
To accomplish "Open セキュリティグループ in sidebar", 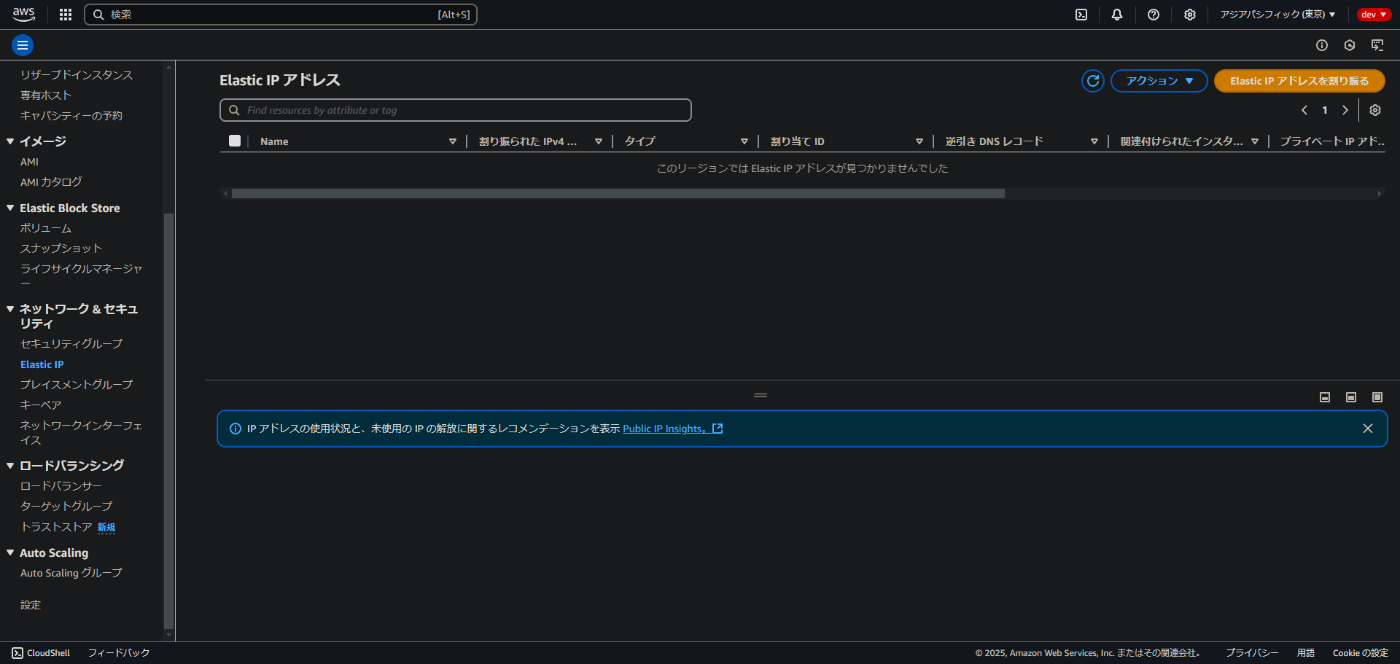I will (71, 344).
